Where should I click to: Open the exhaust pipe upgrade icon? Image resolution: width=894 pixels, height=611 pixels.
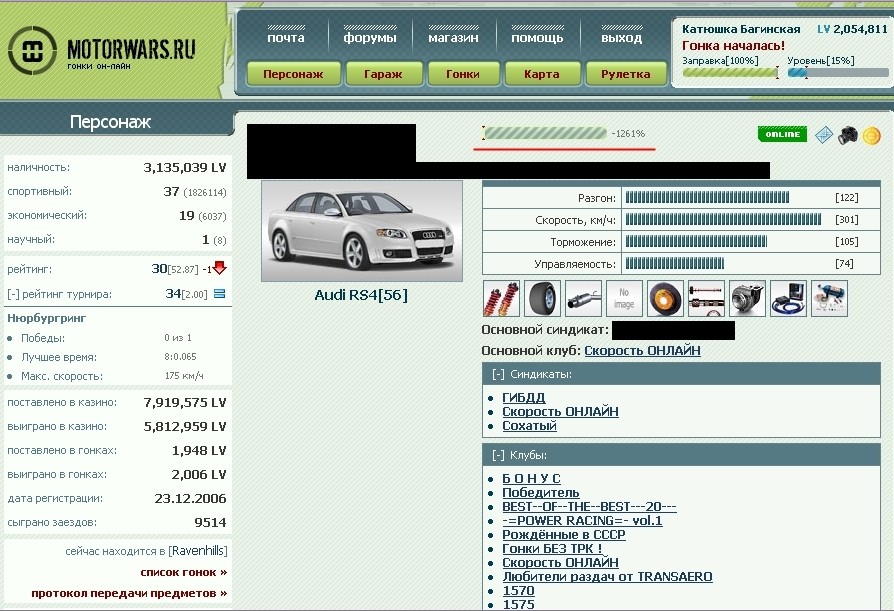click(x=583, y=298)
